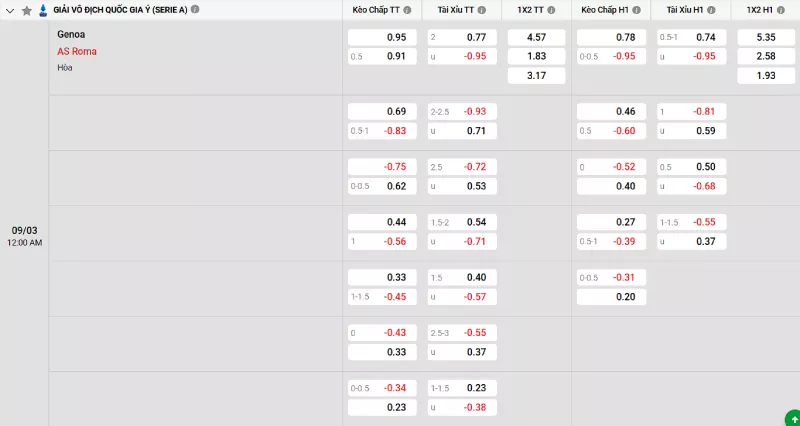Pick AS Roma 1X2 H1 odds 2.58
The width and height of the screenshot is (800, 426).
pos(765,56)
